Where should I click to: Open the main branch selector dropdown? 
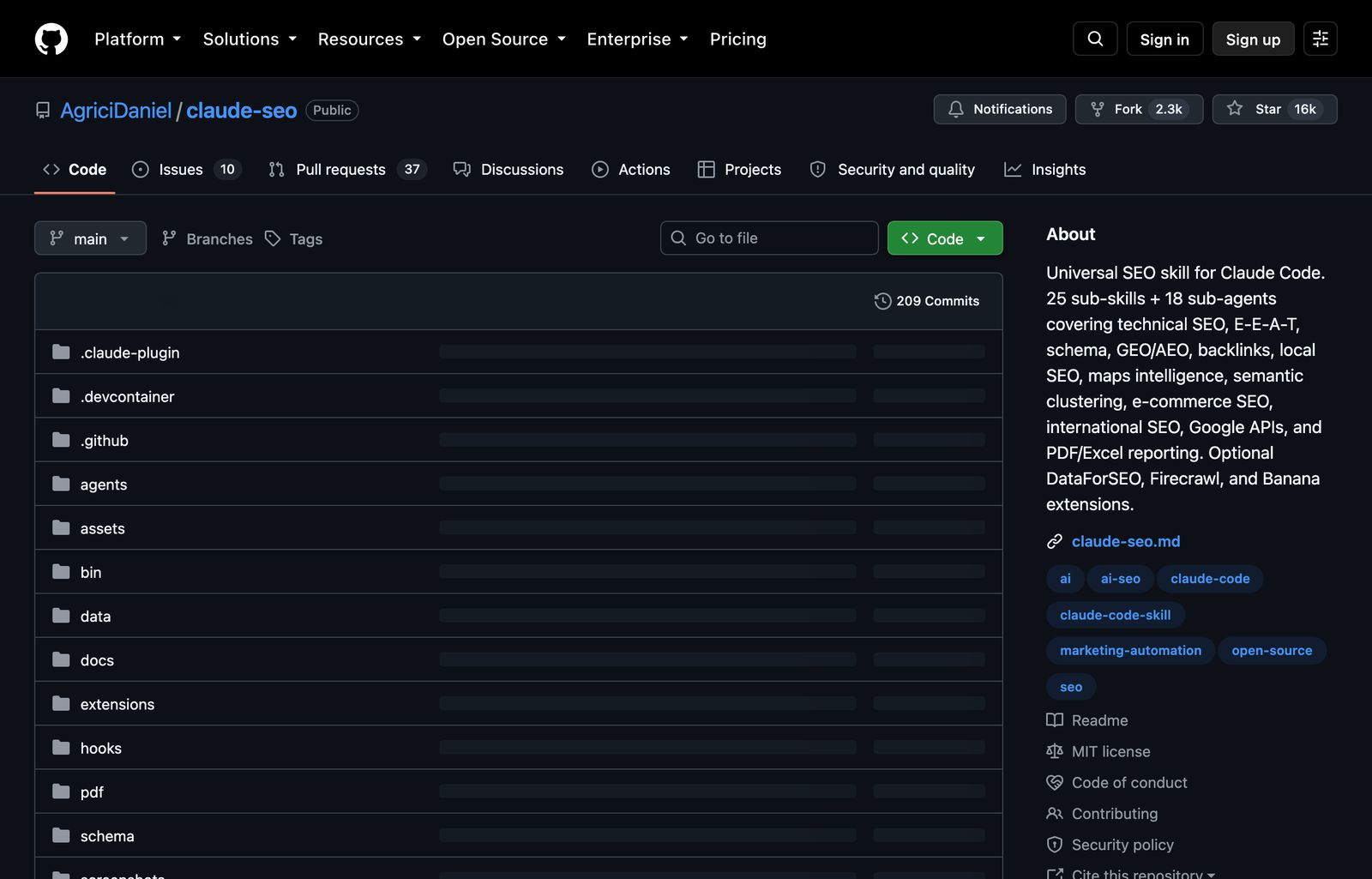point(90,238)
